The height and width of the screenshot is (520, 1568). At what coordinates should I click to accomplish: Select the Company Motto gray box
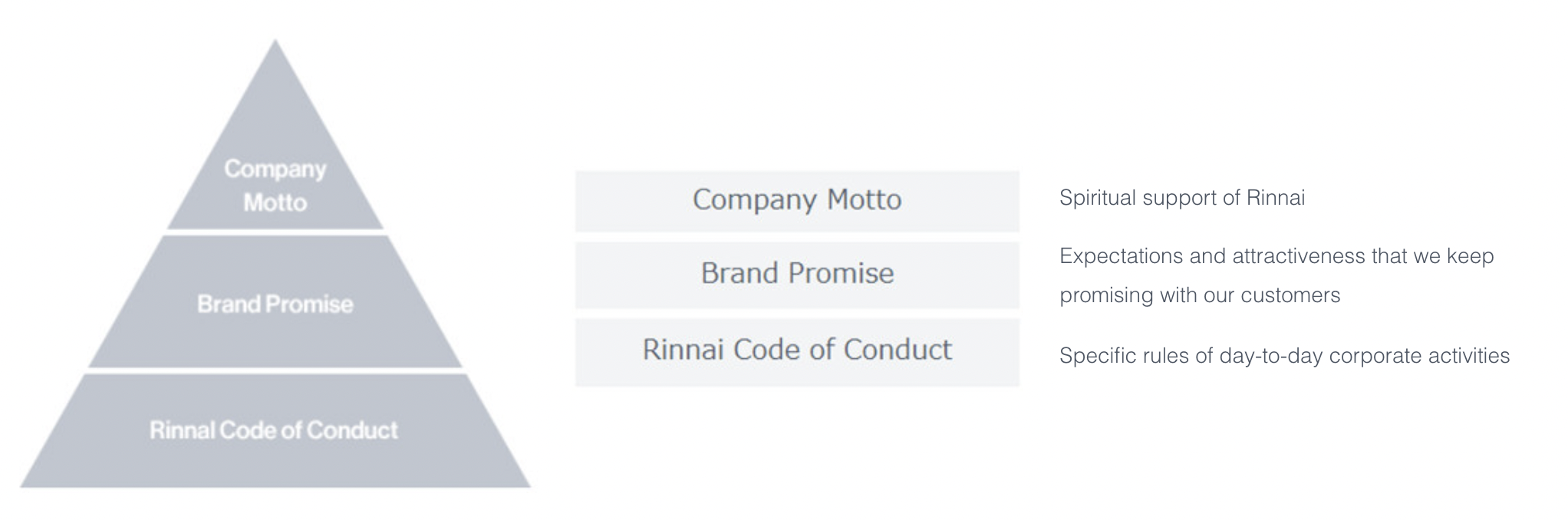coord(797,201)
